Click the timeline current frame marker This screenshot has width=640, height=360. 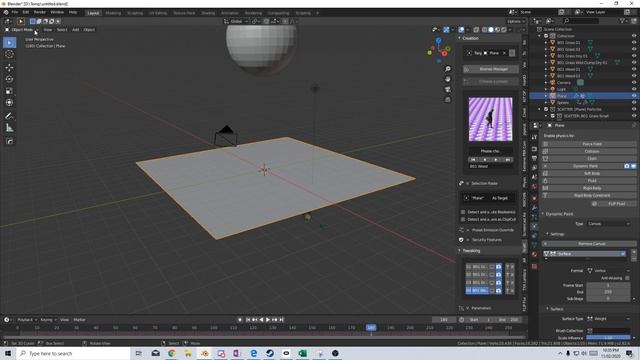(x=371, y=328)
